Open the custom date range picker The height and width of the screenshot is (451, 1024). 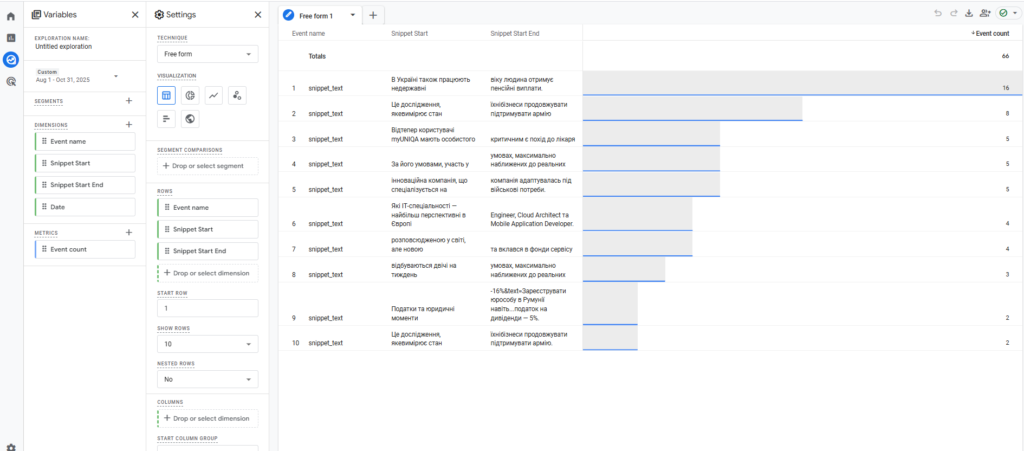(77, 76)
